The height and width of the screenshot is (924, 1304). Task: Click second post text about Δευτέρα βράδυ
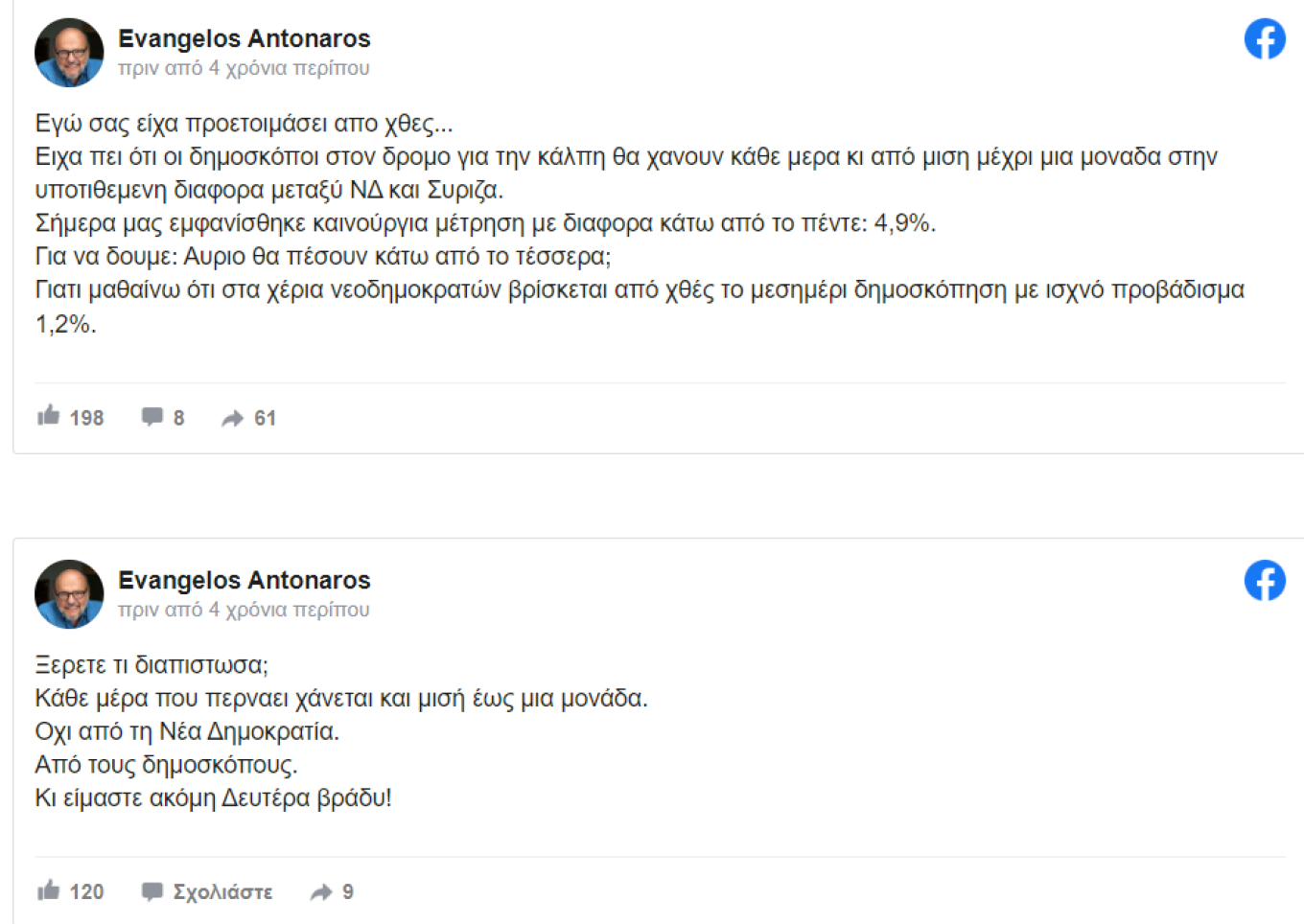pos(213,797)
